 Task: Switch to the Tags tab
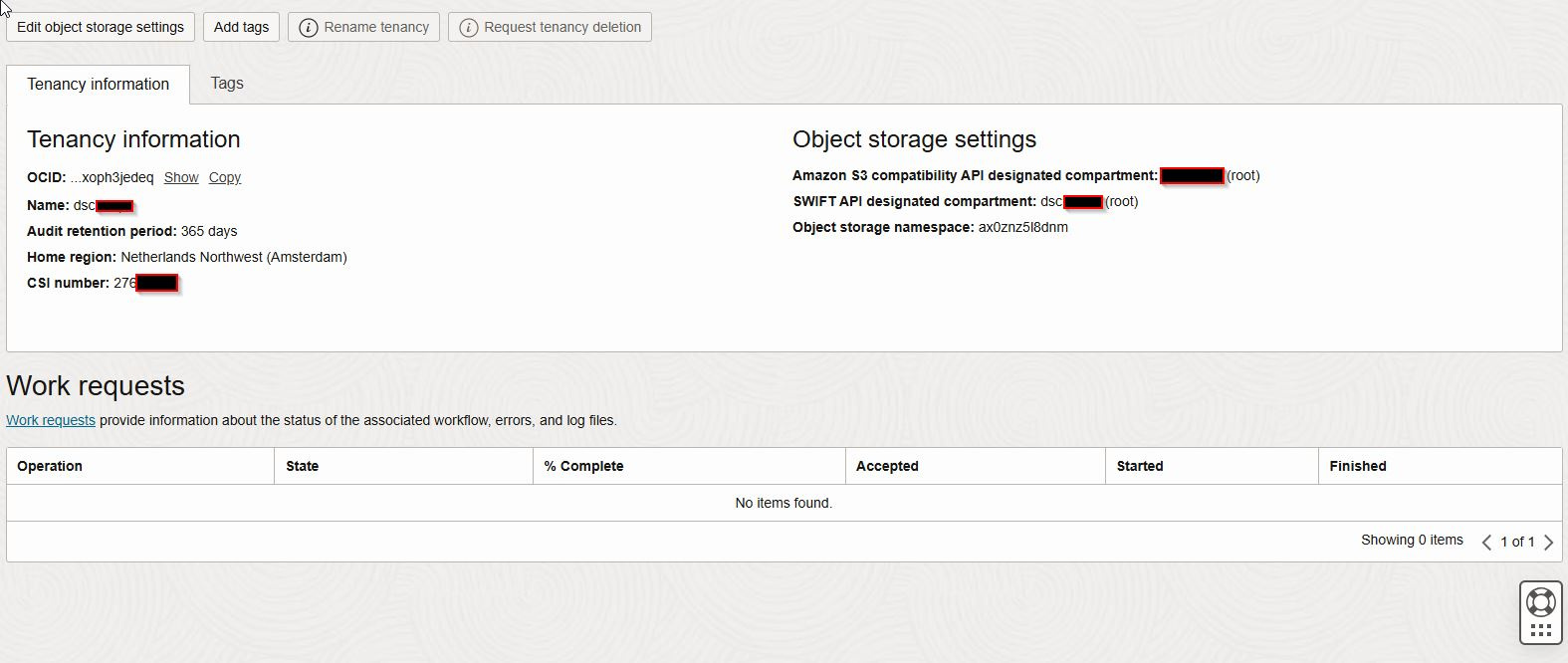click(x=227, y=84)
